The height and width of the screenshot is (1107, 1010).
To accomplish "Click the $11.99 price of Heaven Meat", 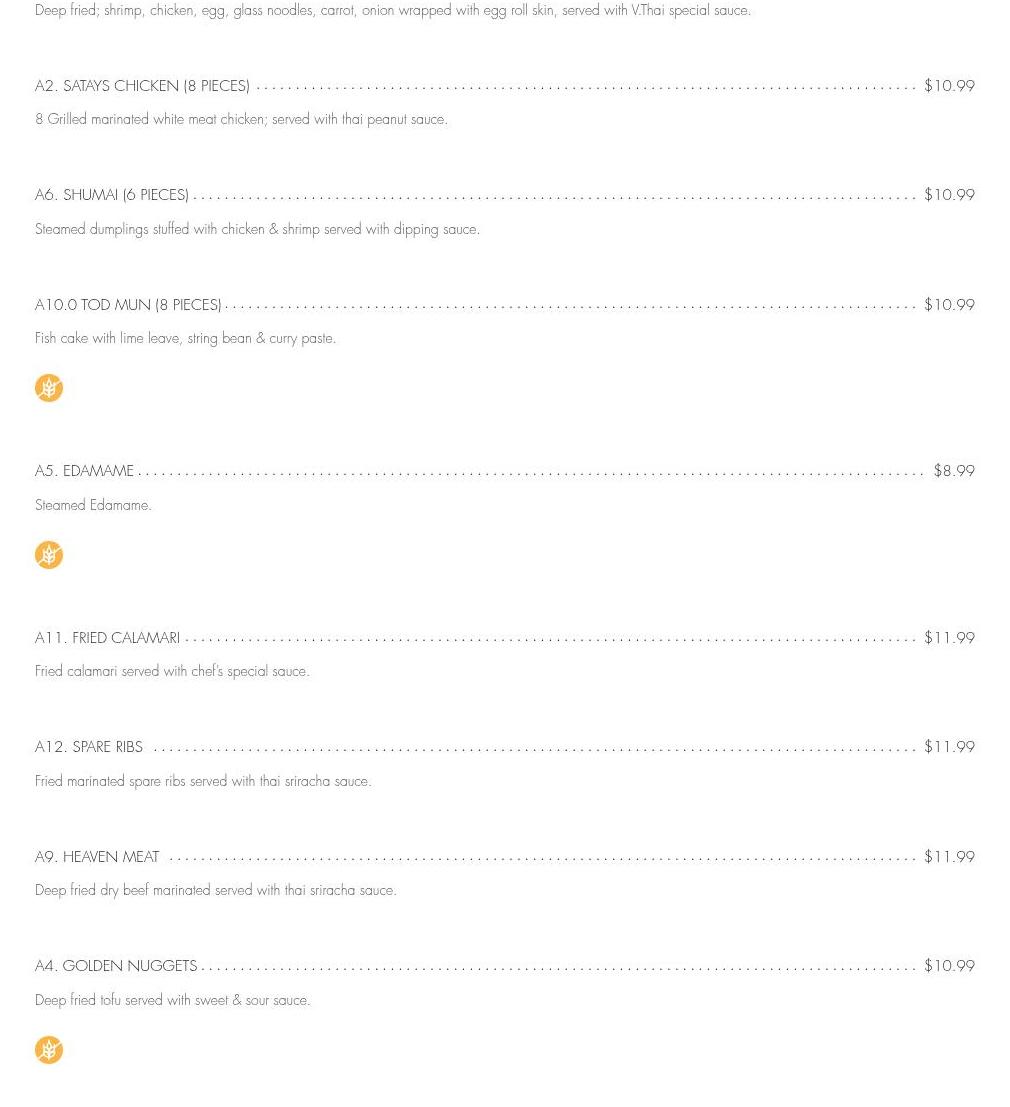I will click(x=949, y=857).
